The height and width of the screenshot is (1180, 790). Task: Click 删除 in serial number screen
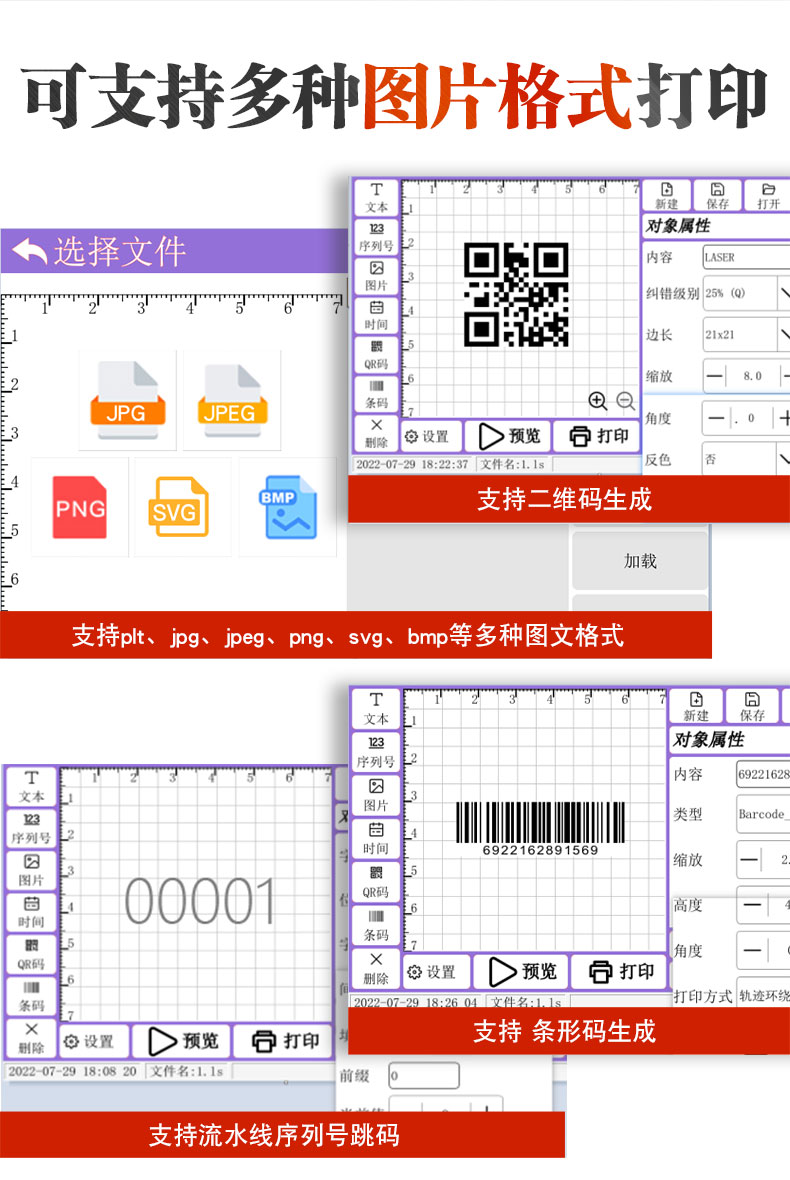(31, 1039)
